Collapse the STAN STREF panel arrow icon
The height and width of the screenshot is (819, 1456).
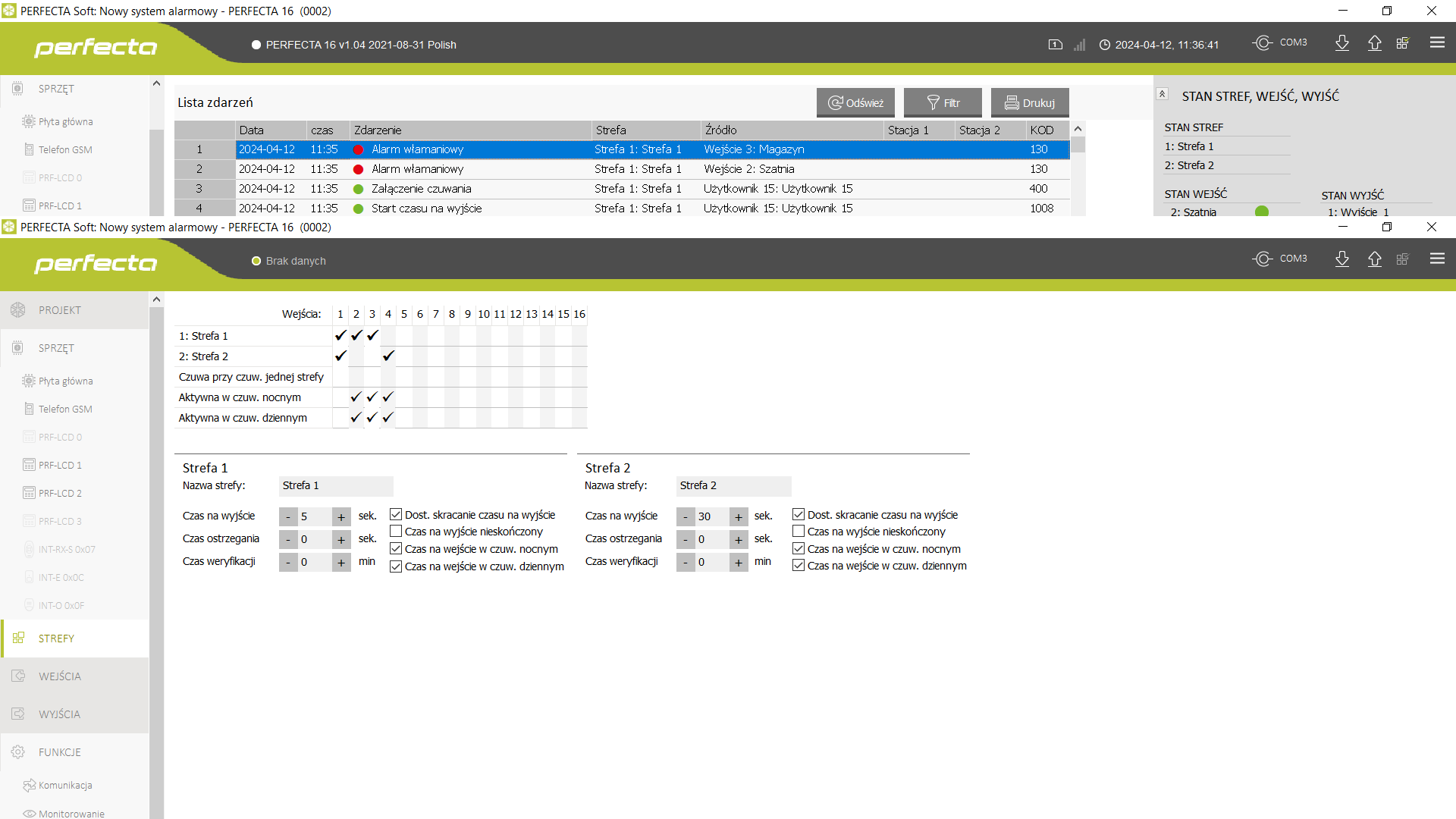1162,94
